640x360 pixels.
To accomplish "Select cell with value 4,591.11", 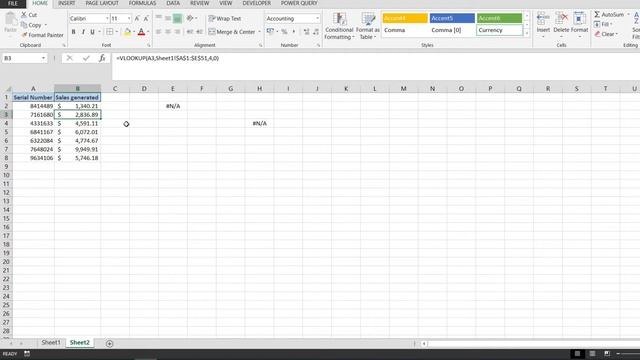I will pos(78,123).
